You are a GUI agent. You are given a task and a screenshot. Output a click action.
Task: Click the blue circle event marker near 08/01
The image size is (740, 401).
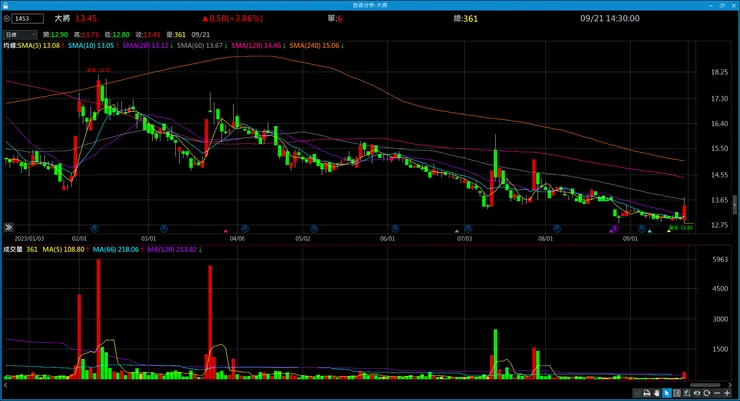557,228
